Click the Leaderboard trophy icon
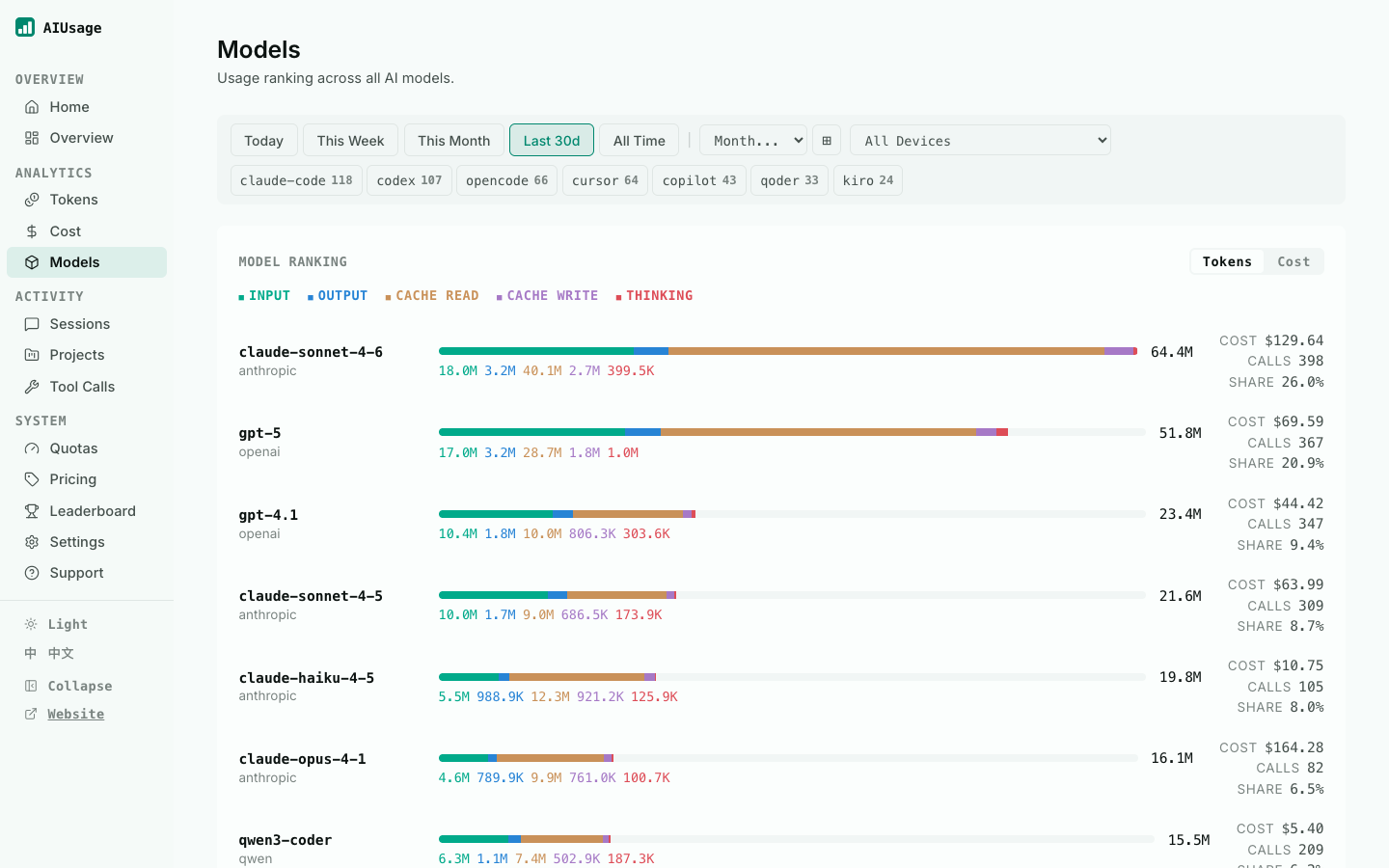 point(32,511)
